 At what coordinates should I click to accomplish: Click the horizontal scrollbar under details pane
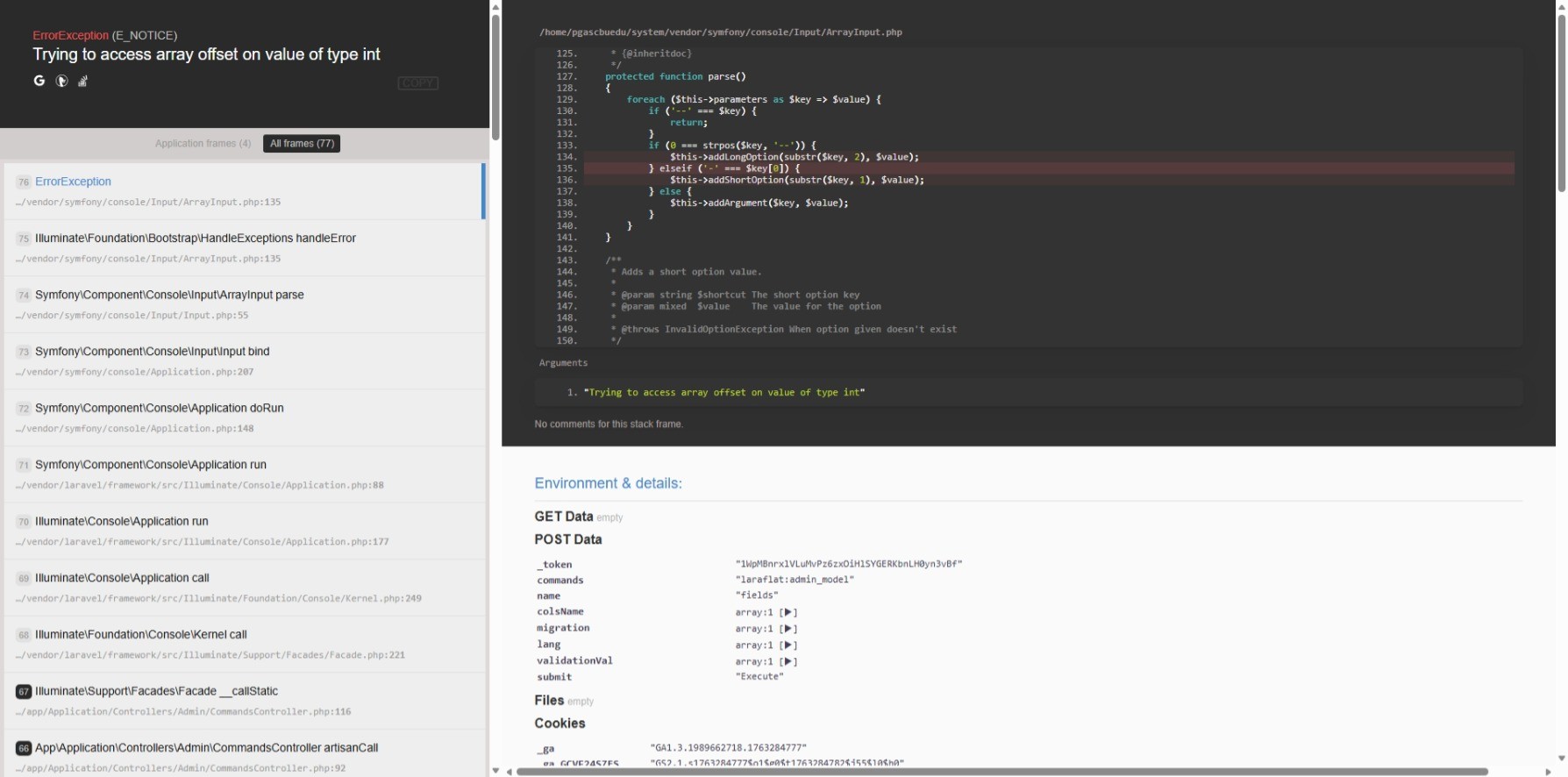click(x=1001, y=772)
